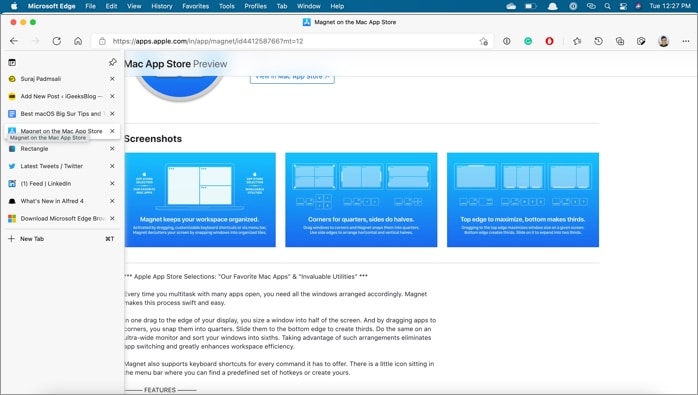The height and width of the screenshot is (395, 698).
Task: Toggle the vertical tabs pane icon
Action: pos(12,62)
